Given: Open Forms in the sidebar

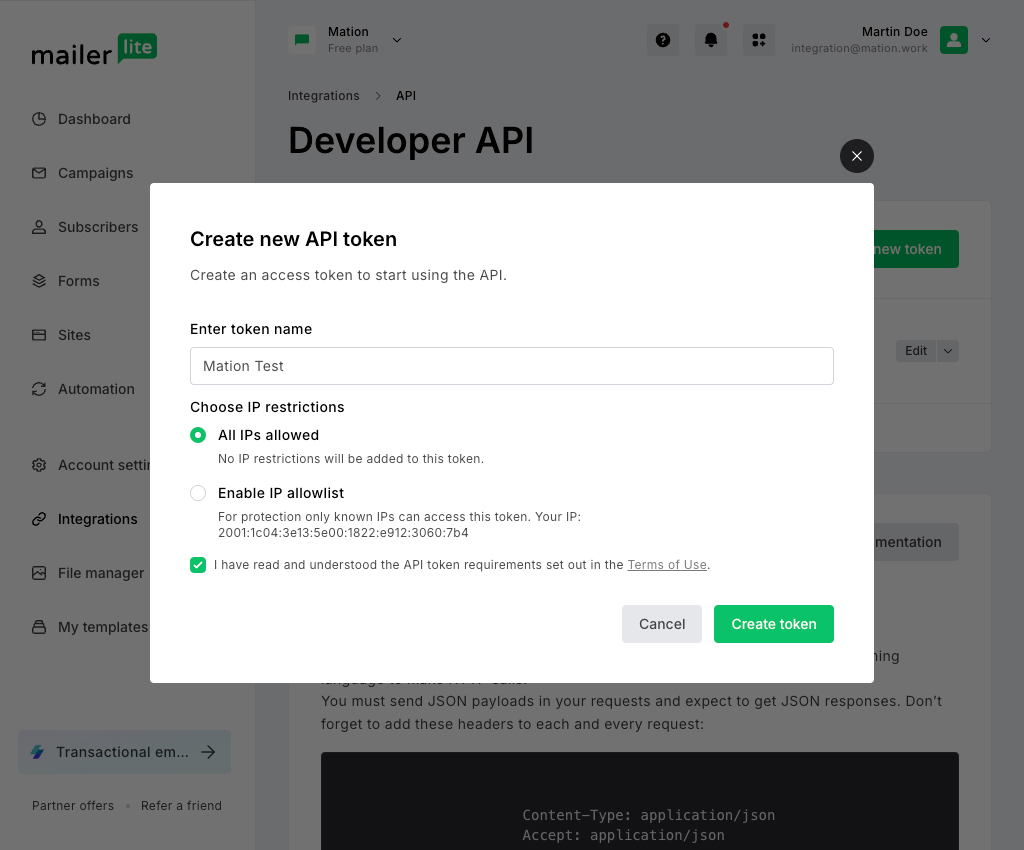Looking at the screenshot, I should [x=78, y=281].
